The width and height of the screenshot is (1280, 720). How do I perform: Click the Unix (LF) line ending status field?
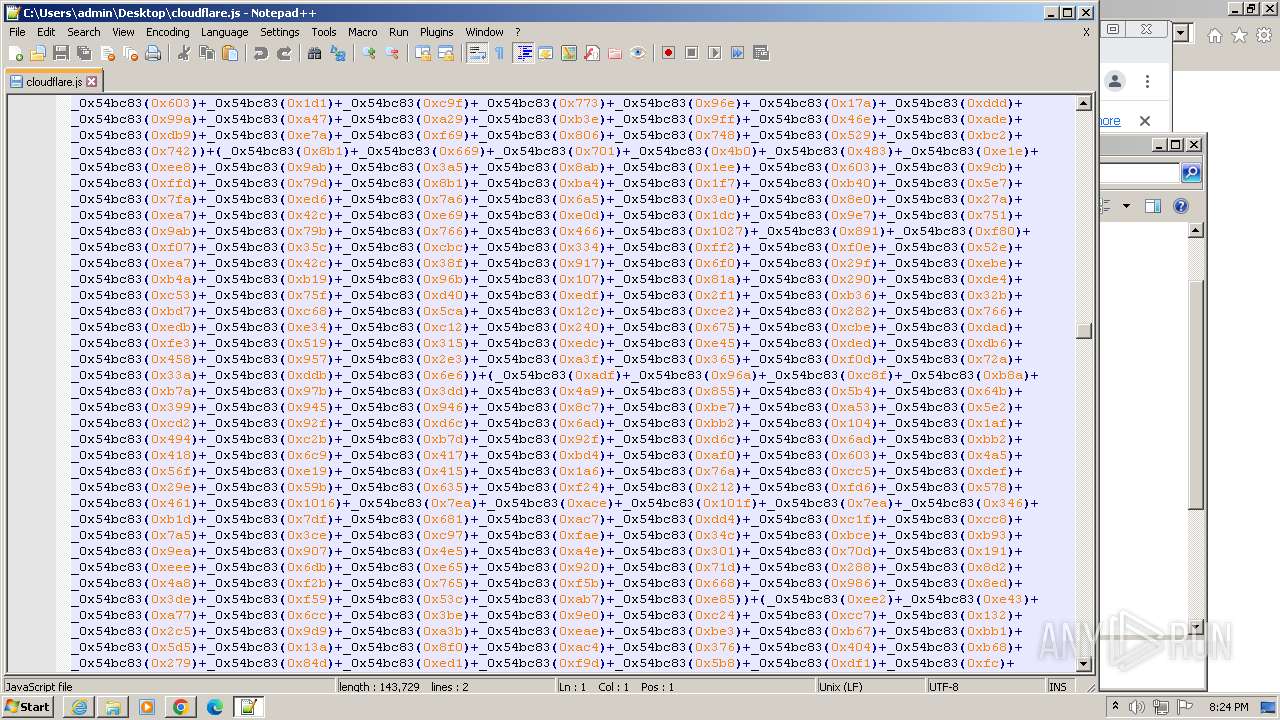click(x=871, y=687)
